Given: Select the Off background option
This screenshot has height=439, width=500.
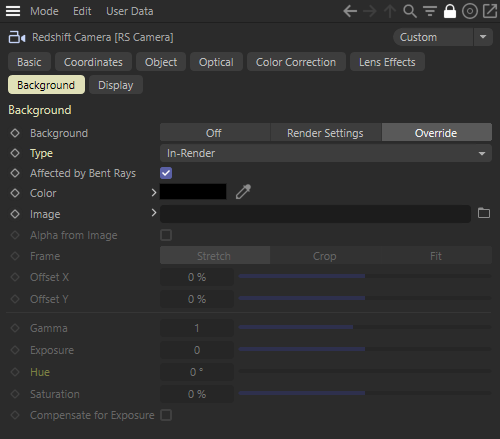Looking at the screenshot, I should 215,133.
